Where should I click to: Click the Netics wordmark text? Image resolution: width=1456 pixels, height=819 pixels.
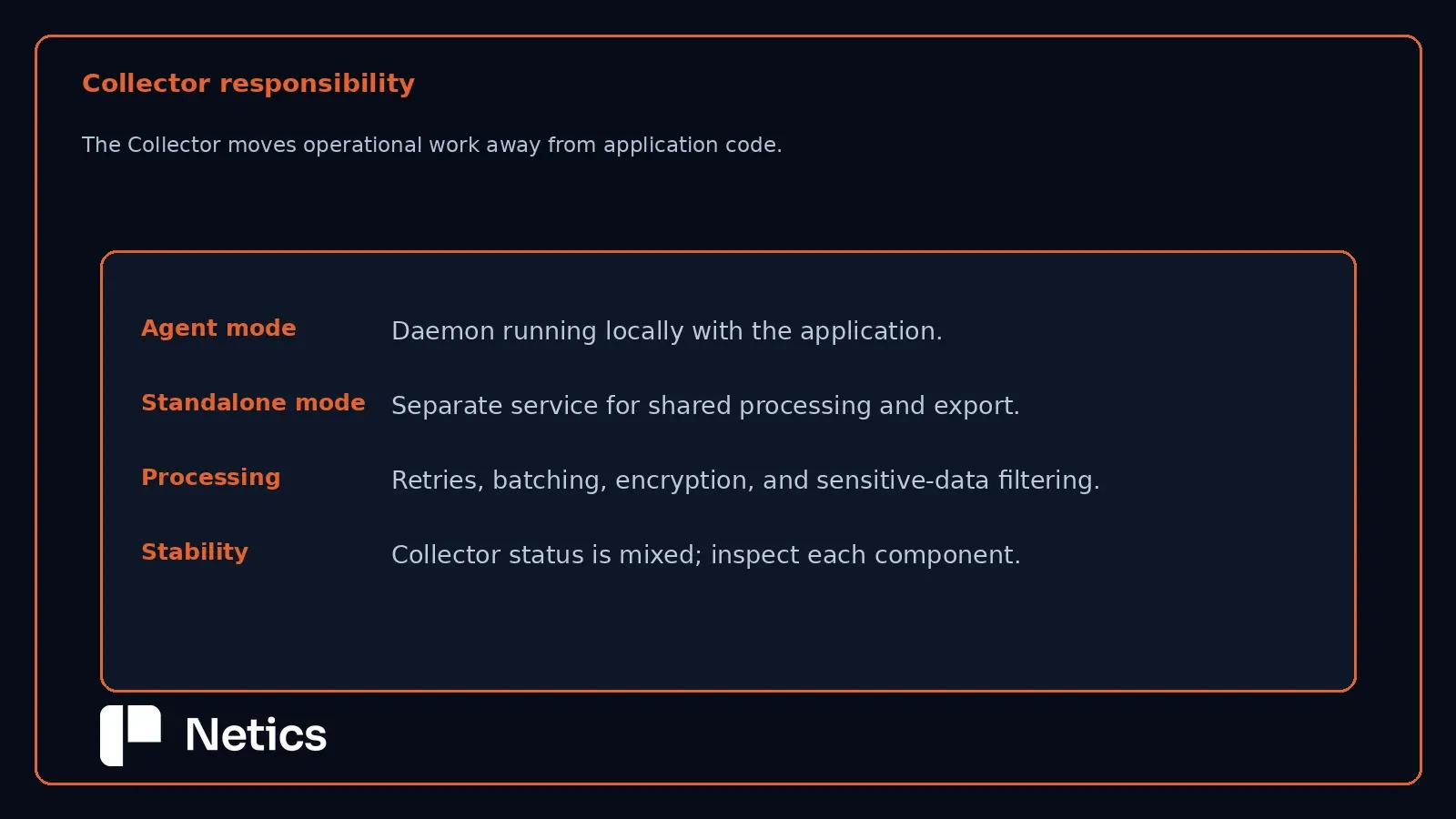[256, 735]
